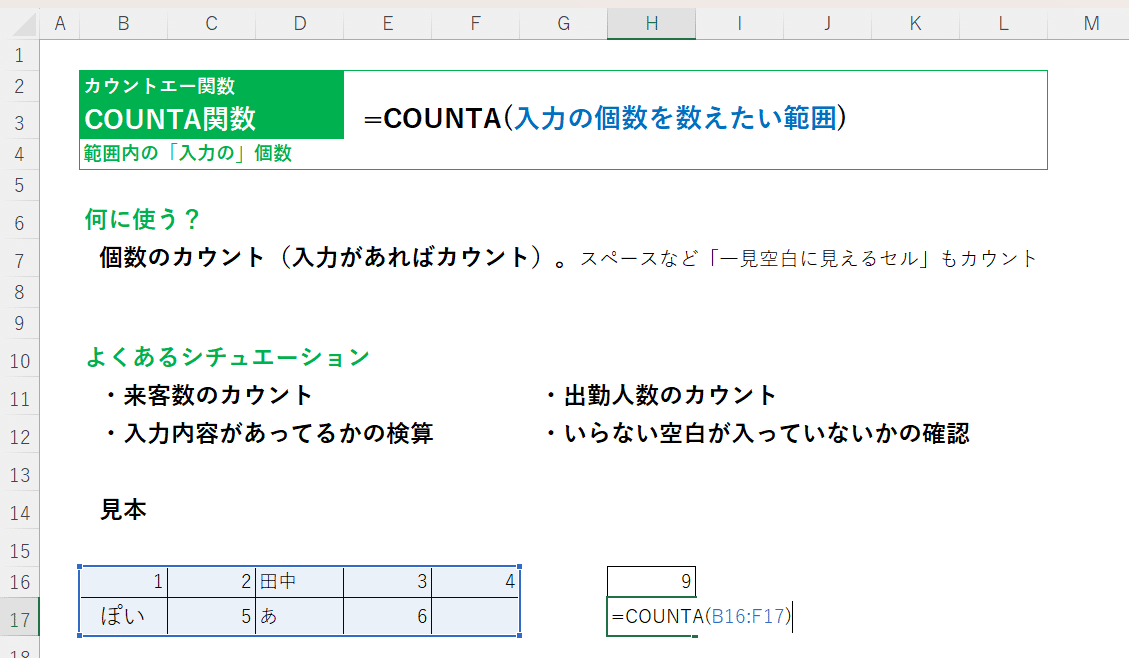The image size is (1129, 658).
Task: Select column A header
Action: [60, 24]
